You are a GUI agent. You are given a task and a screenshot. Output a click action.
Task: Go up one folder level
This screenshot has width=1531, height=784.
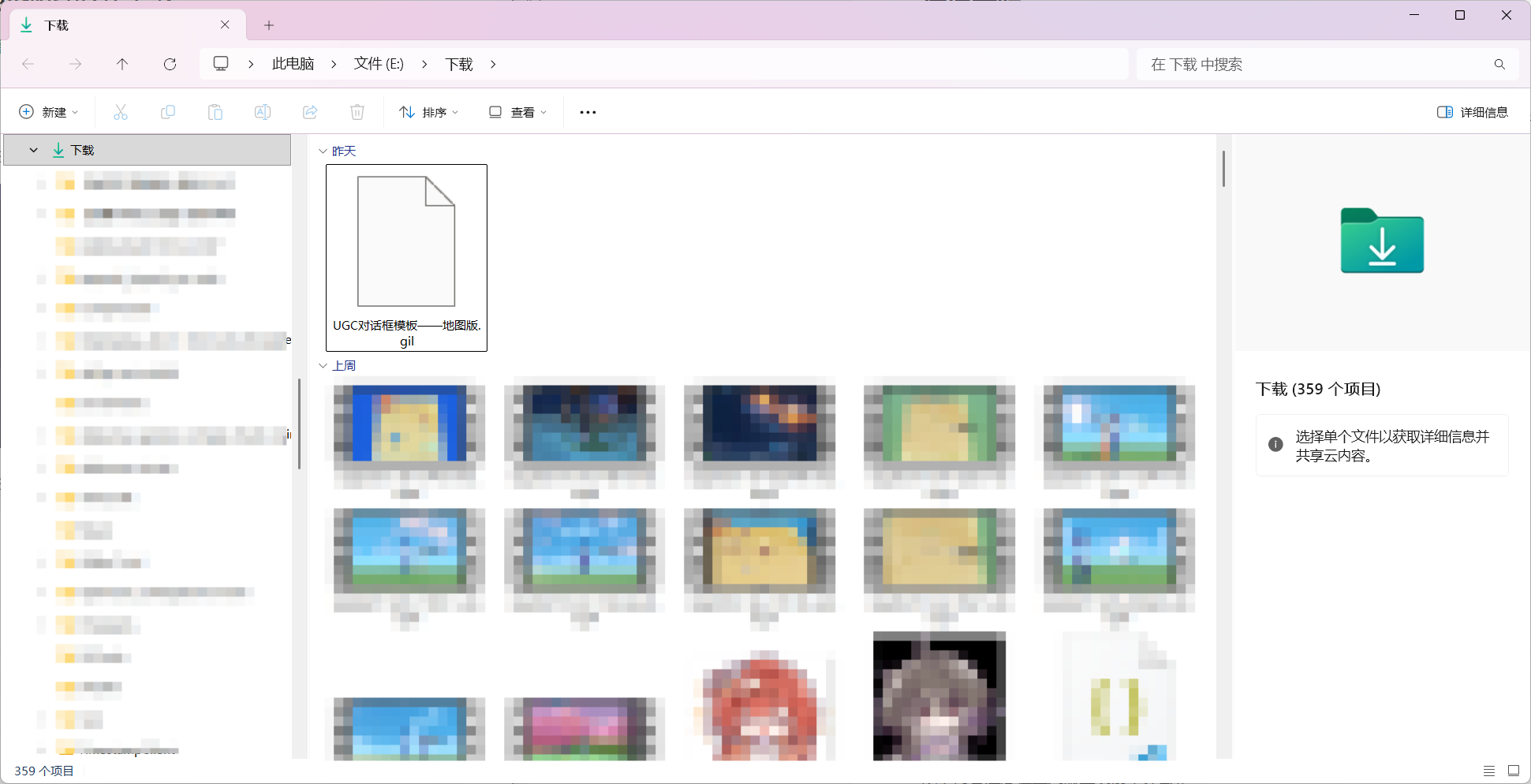pos(122,64)
